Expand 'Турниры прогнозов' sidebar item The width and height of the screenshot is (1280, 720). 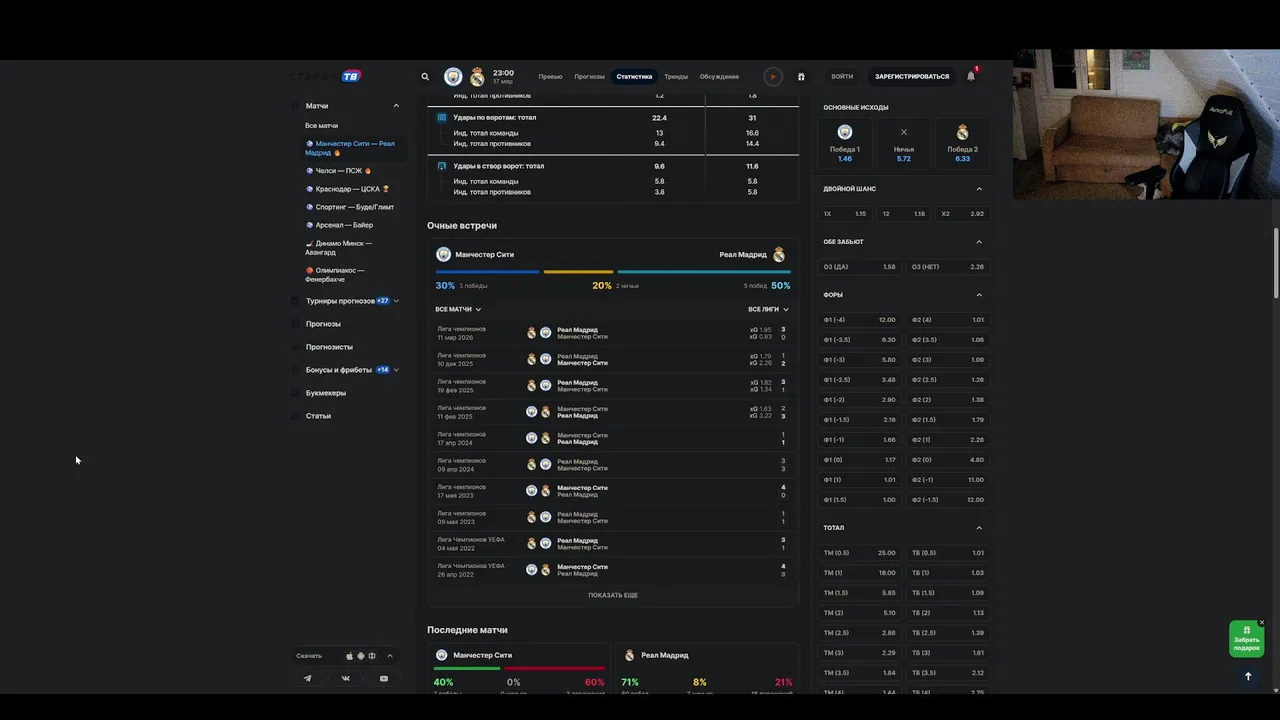coord(396,301)
